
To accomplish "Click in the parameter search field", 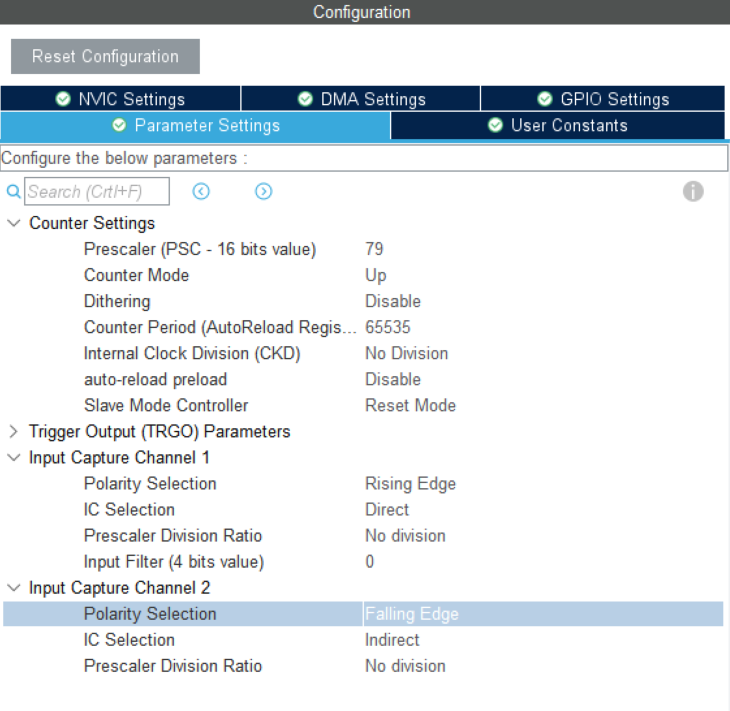I will coord(97,191).
